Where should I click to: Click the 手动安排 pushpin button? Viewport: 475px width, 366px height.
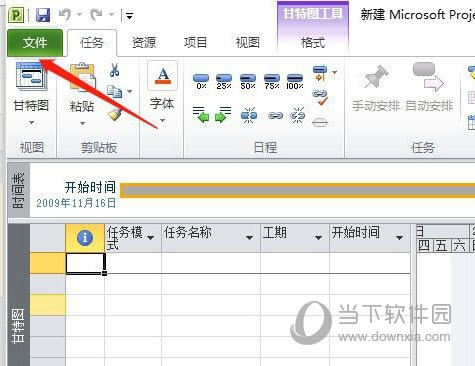coord(376,87)
